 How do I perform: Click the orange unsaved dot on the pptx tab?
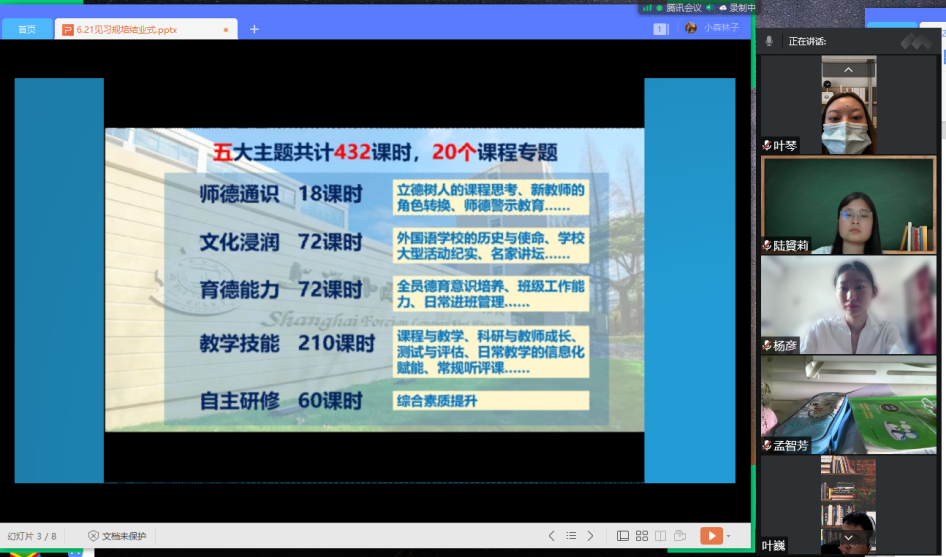pos(226,30)
